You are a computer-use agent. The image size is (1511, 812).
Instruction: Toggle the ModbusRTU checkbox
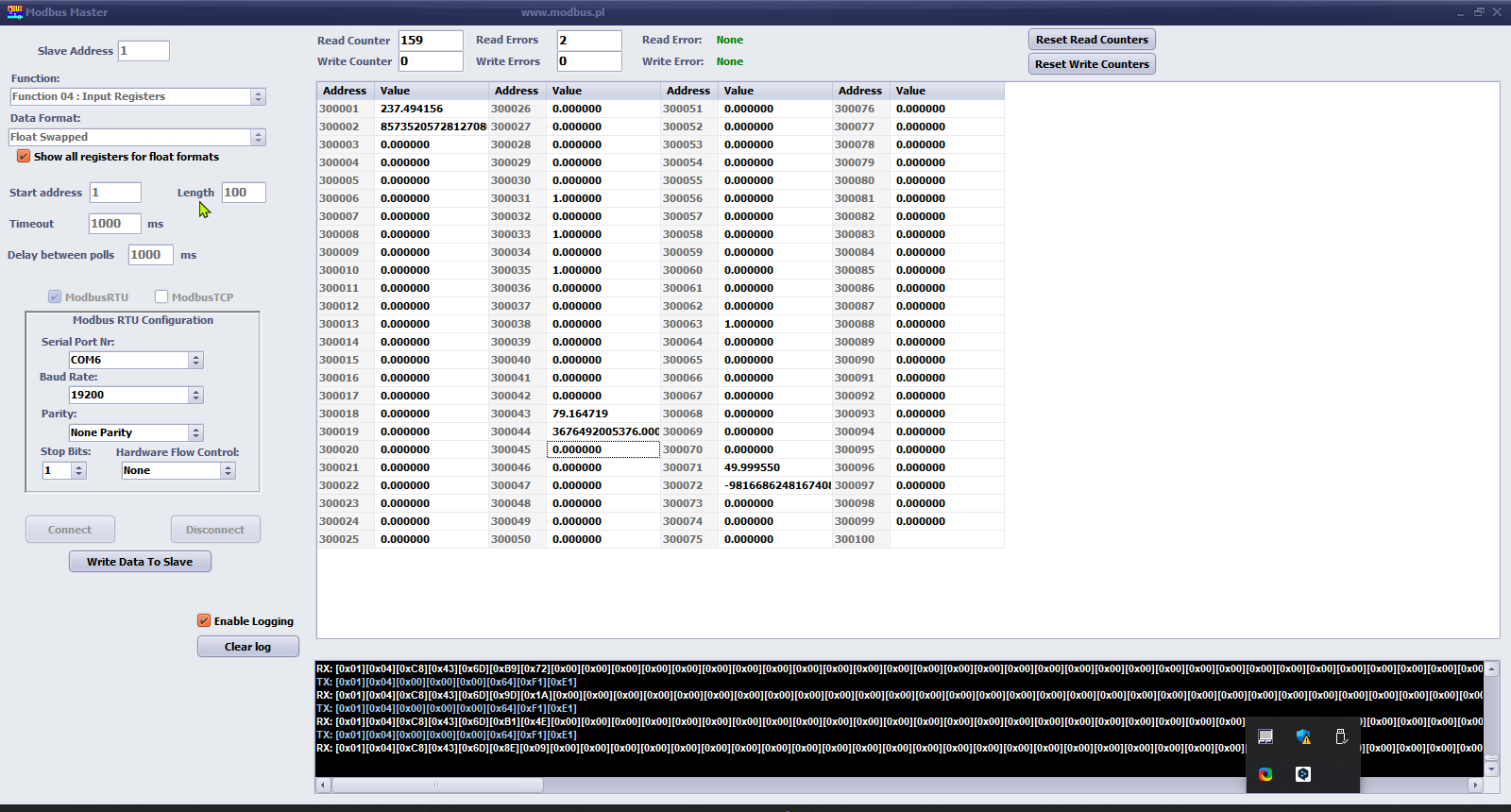(x=55, y=296)
